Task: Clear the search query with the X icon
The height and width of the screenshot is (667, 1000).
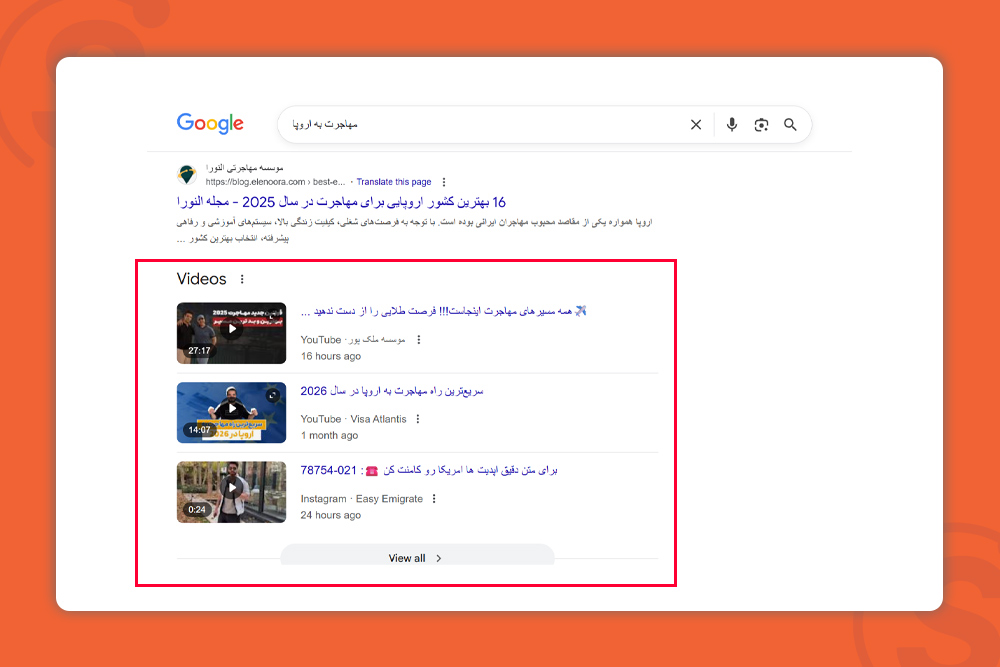Action: click(696, 124)
